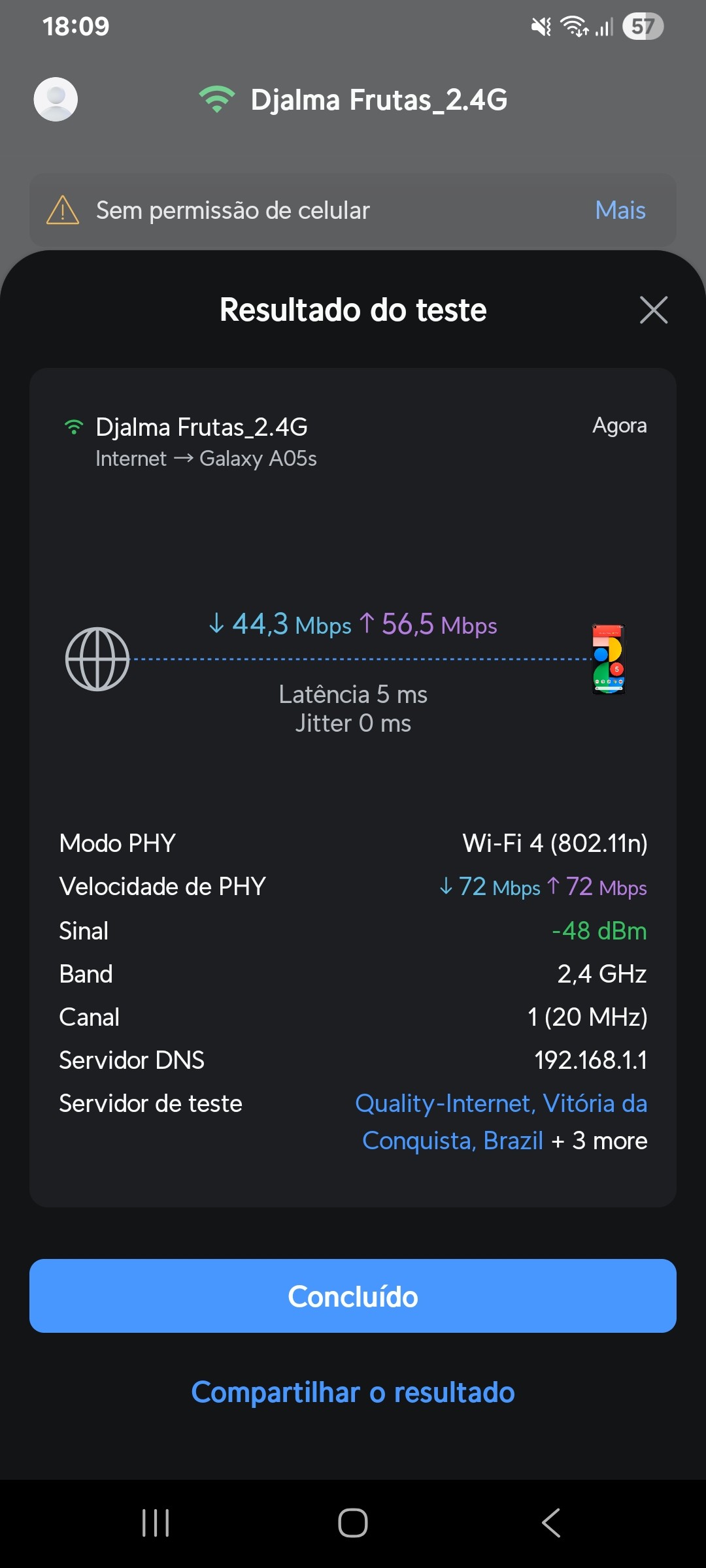
Task: Tap the download speed 44,3 Mbps value
Action: [280, 625]
